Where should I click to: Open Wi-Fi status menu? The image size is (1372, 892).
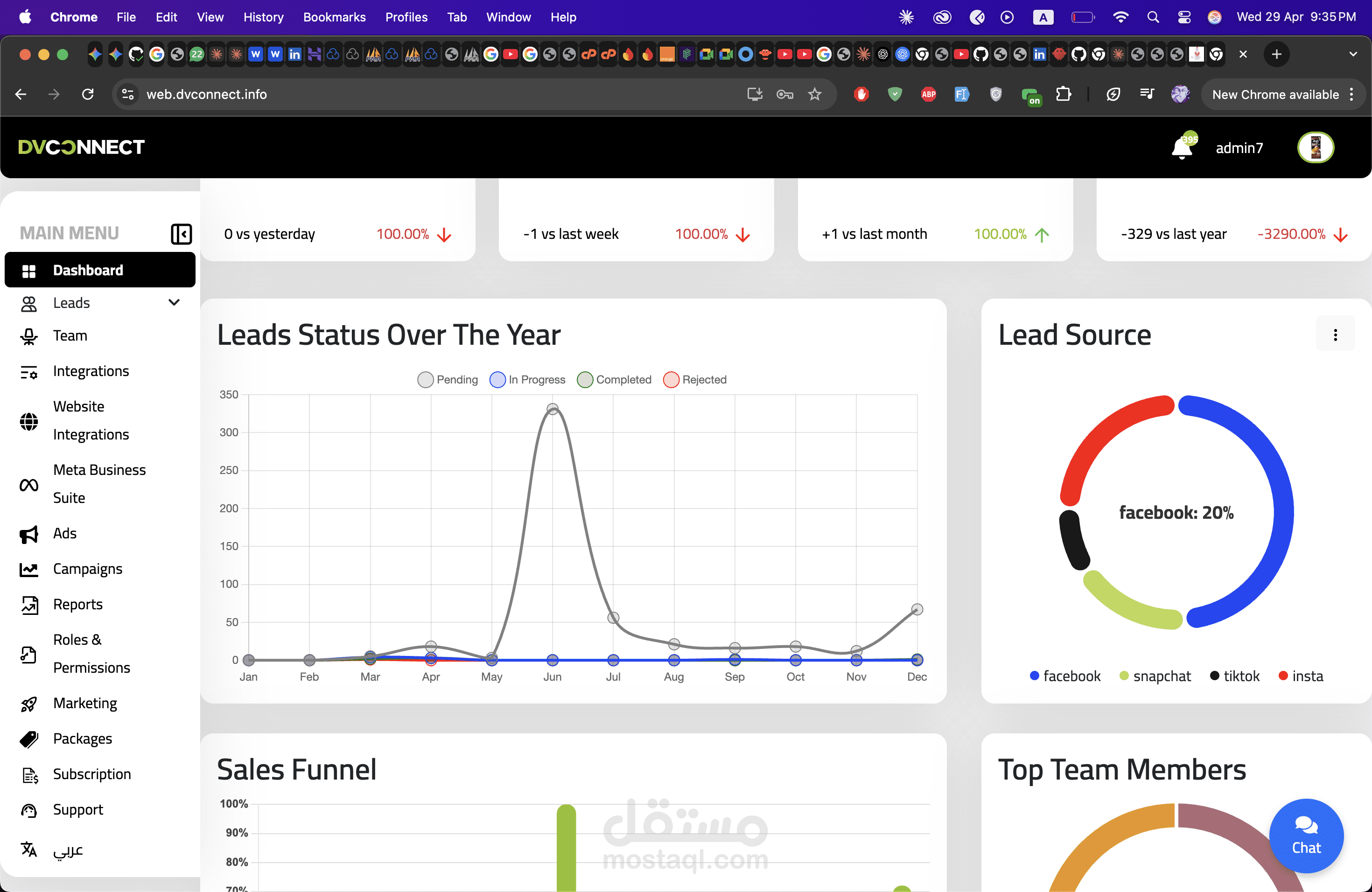coord(1120,17)
